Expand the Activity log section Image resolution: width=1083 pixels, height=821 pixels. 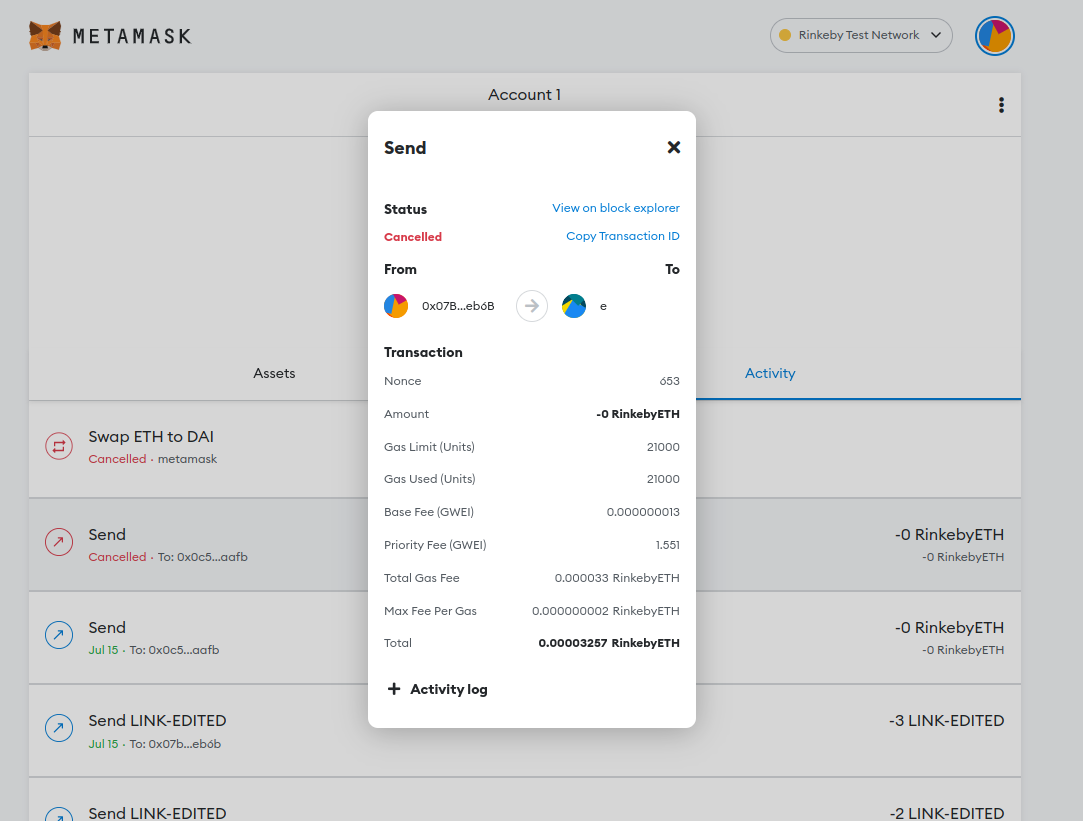pyautogui.click(x=437, y=689)
